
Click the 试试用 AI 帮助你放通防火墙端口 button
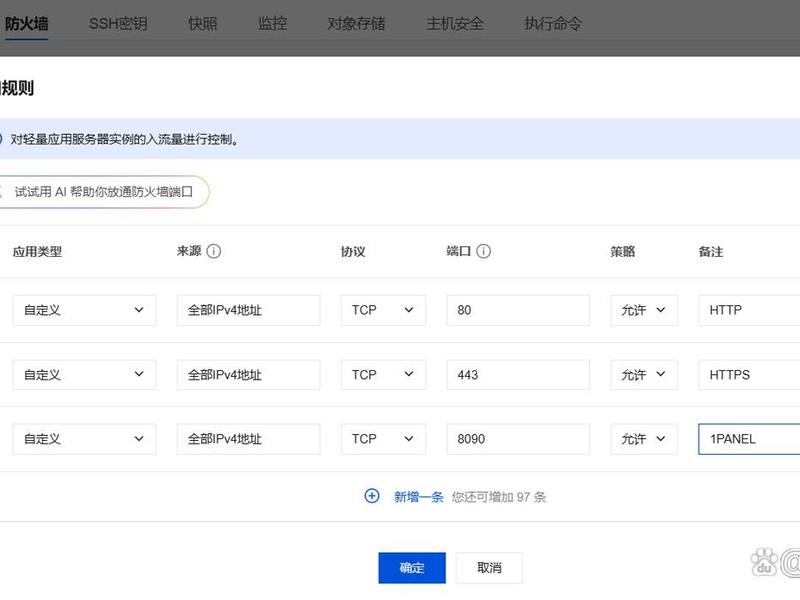tap(102, 192)
